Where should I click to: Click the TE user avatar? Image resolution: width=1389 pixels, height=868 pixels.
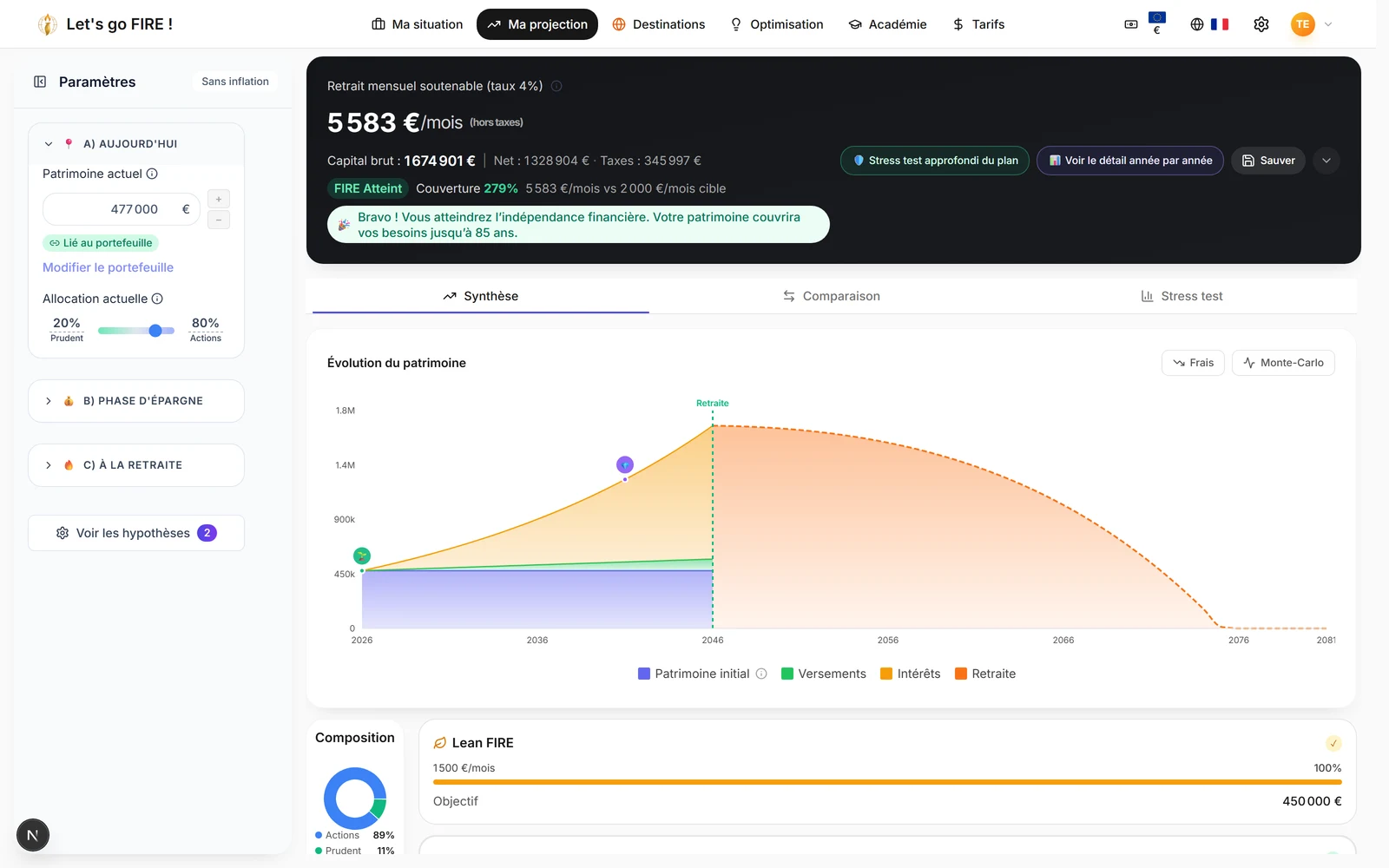point(1302,24)
